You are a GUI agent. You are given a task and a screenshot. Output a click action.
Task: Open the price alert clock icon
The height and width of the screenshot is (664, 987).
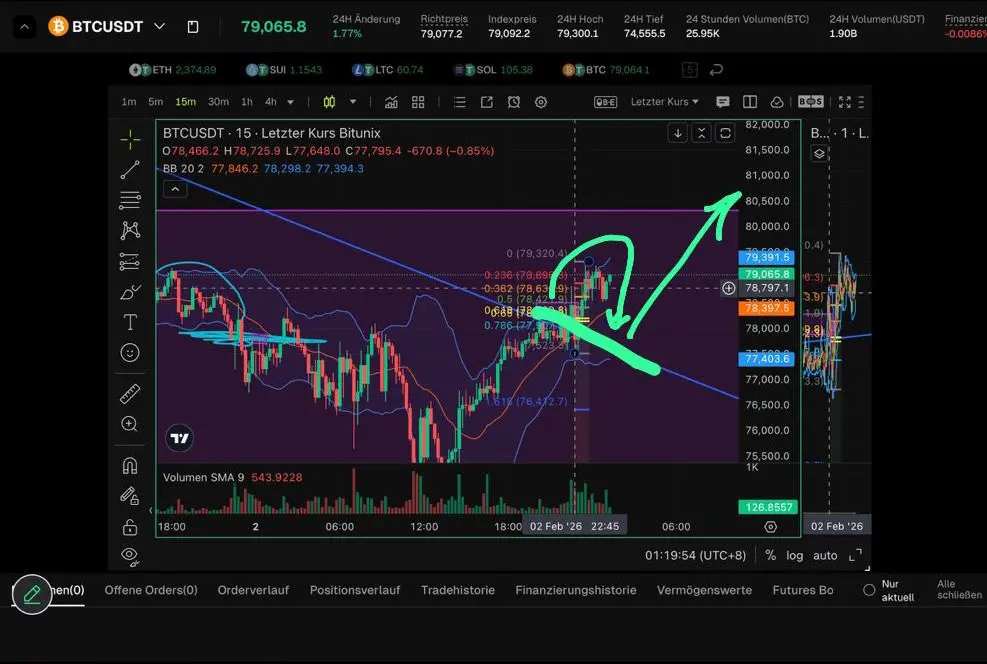(514, 102)
